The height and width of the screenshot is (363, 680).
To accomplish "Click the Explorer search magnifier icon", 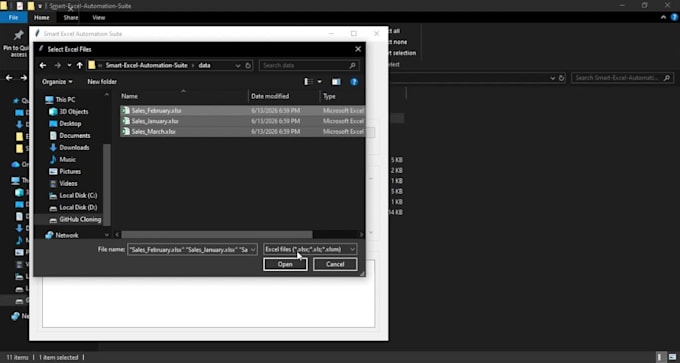I will point(667,78).
